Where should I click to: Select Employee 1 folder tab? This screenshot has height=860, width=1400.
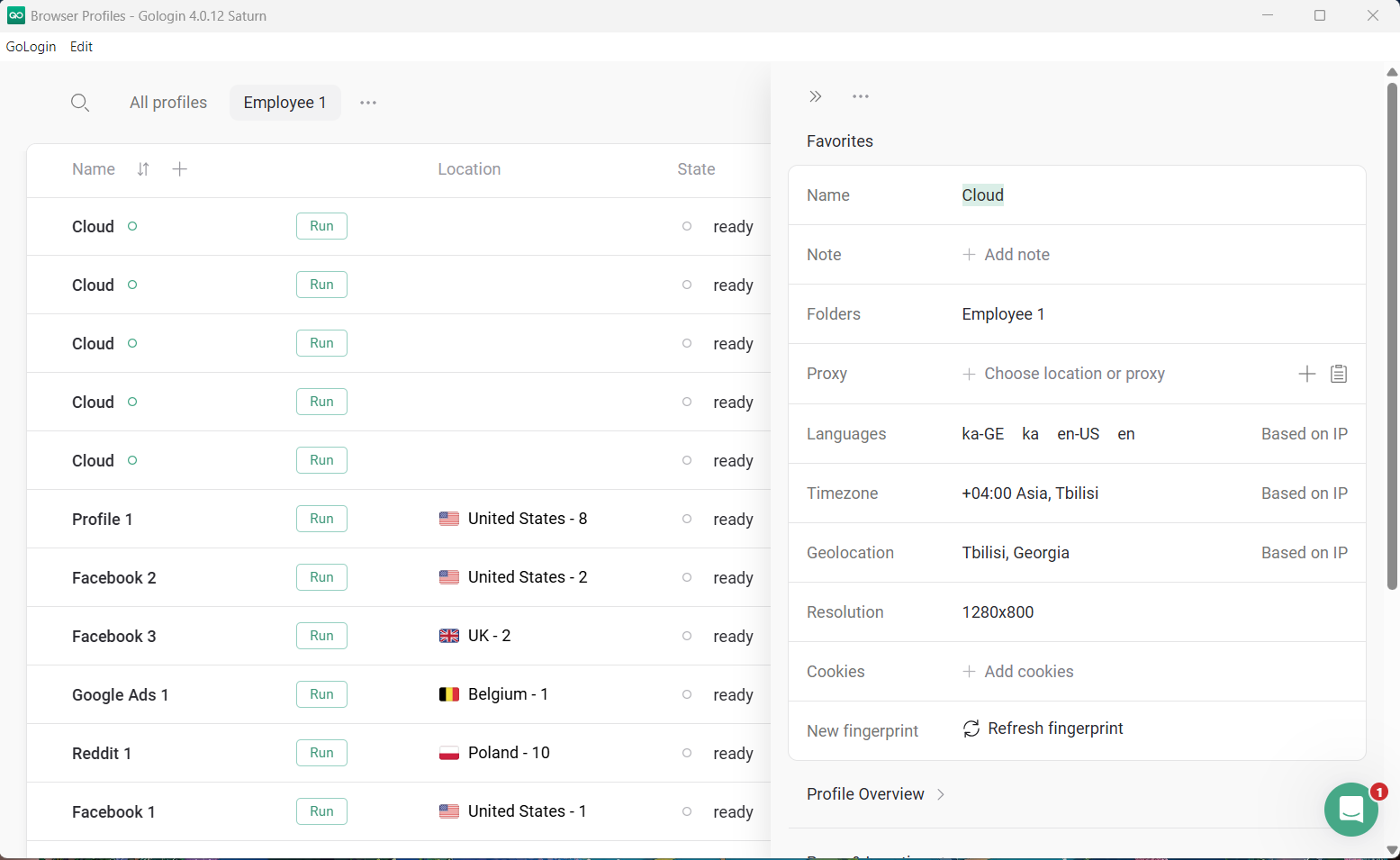point(285,103)
